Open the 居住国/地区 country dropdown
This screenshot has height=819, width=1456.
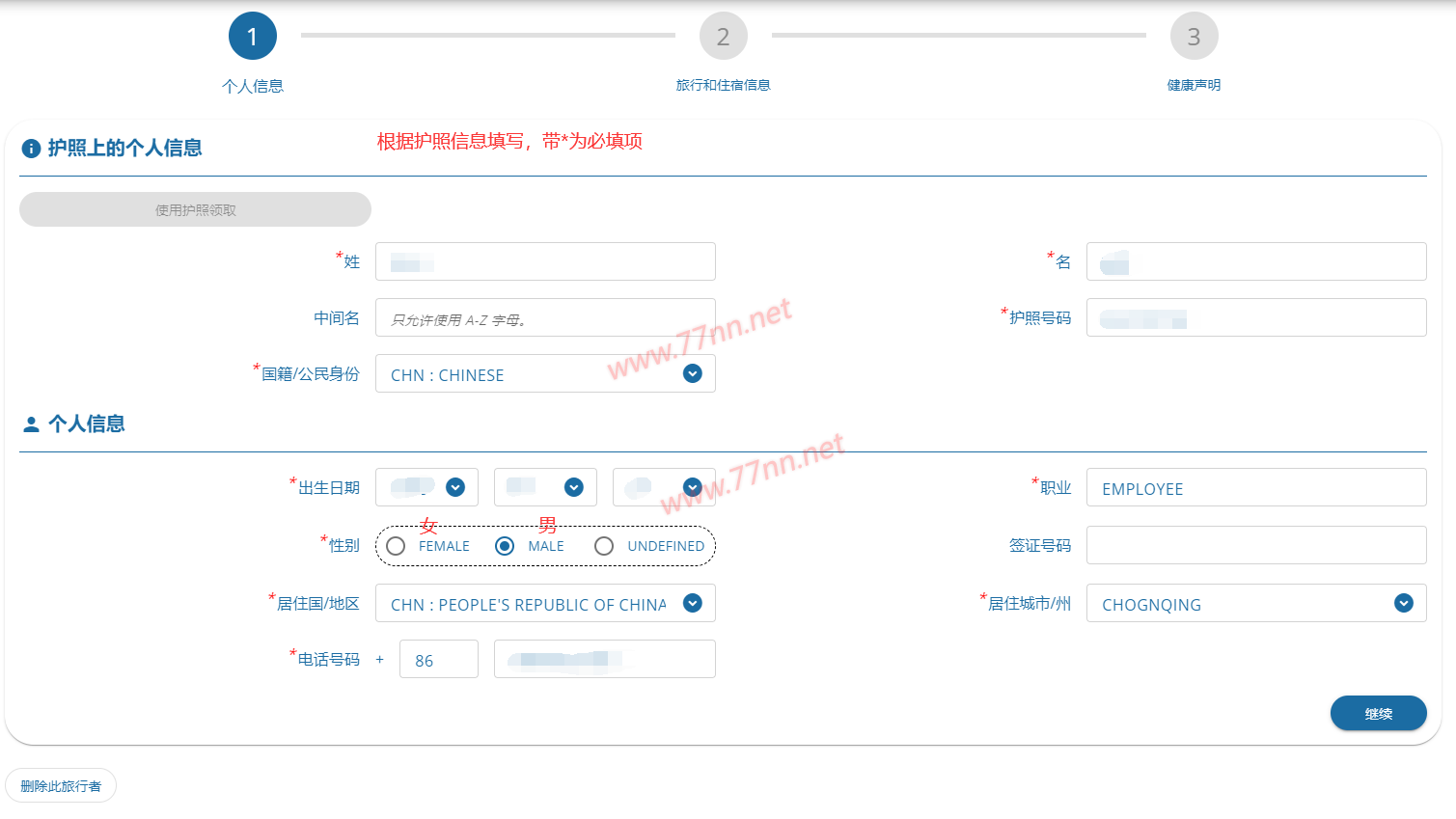tap(545, 603)
